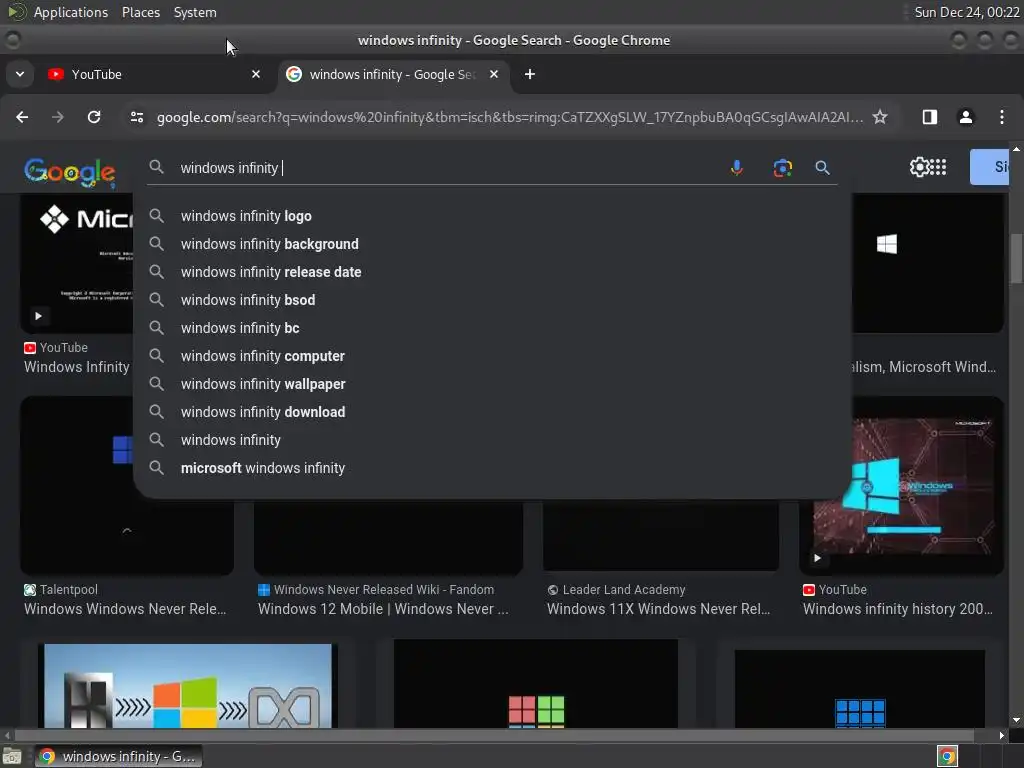Open Google Lens image search icon
1024x768 pixels.
click(782, 168)
